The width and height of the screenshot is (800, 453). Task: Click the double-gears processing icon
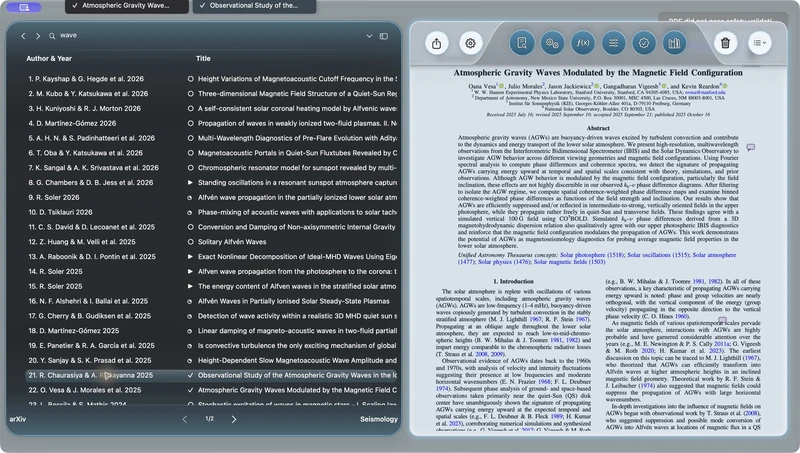[552, 43]
